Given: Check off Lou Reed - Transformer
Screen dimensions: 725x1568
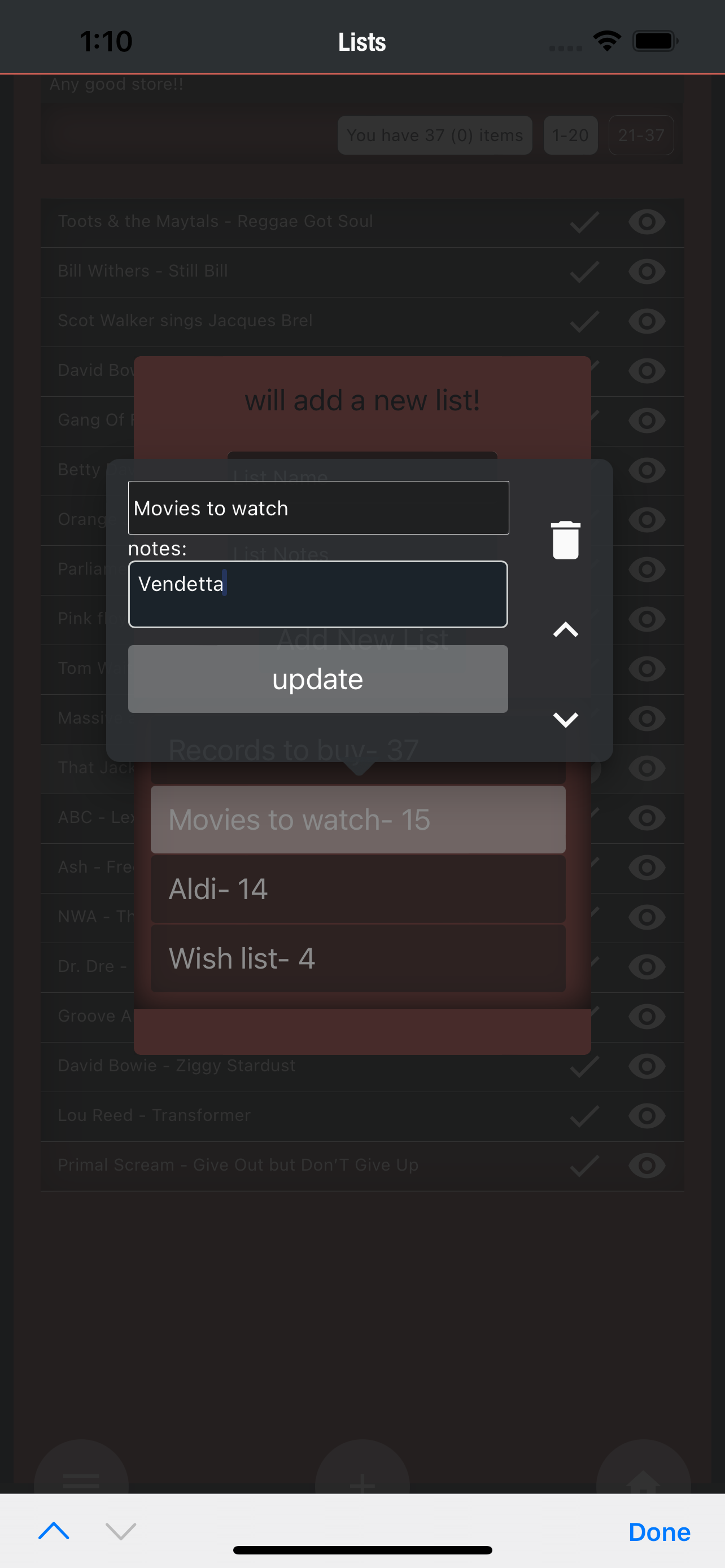Looking at the screenshot, I should click(x=584, y=1116).
